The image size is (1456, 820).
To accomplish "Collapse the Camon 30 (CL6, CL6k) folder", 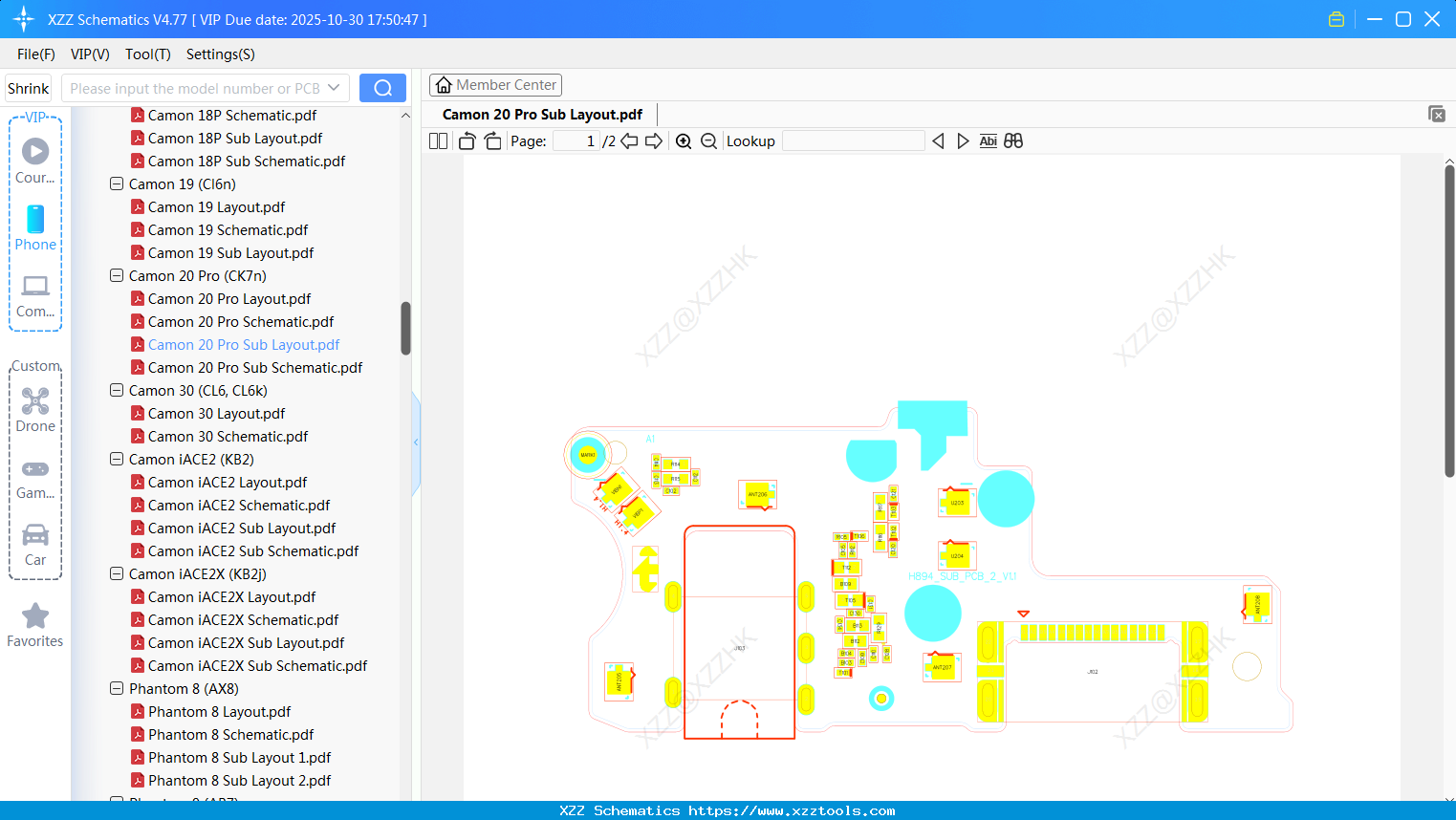I will pos(117,390).
